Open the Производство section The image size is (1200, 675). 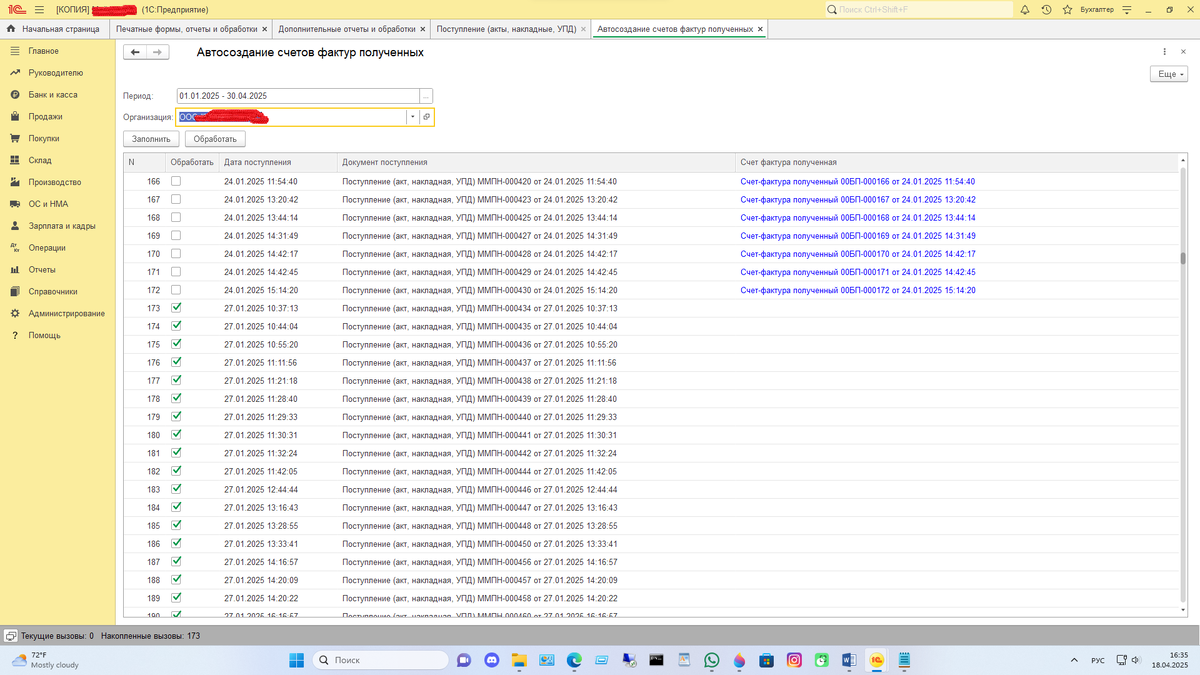click(x=54, y=182)
